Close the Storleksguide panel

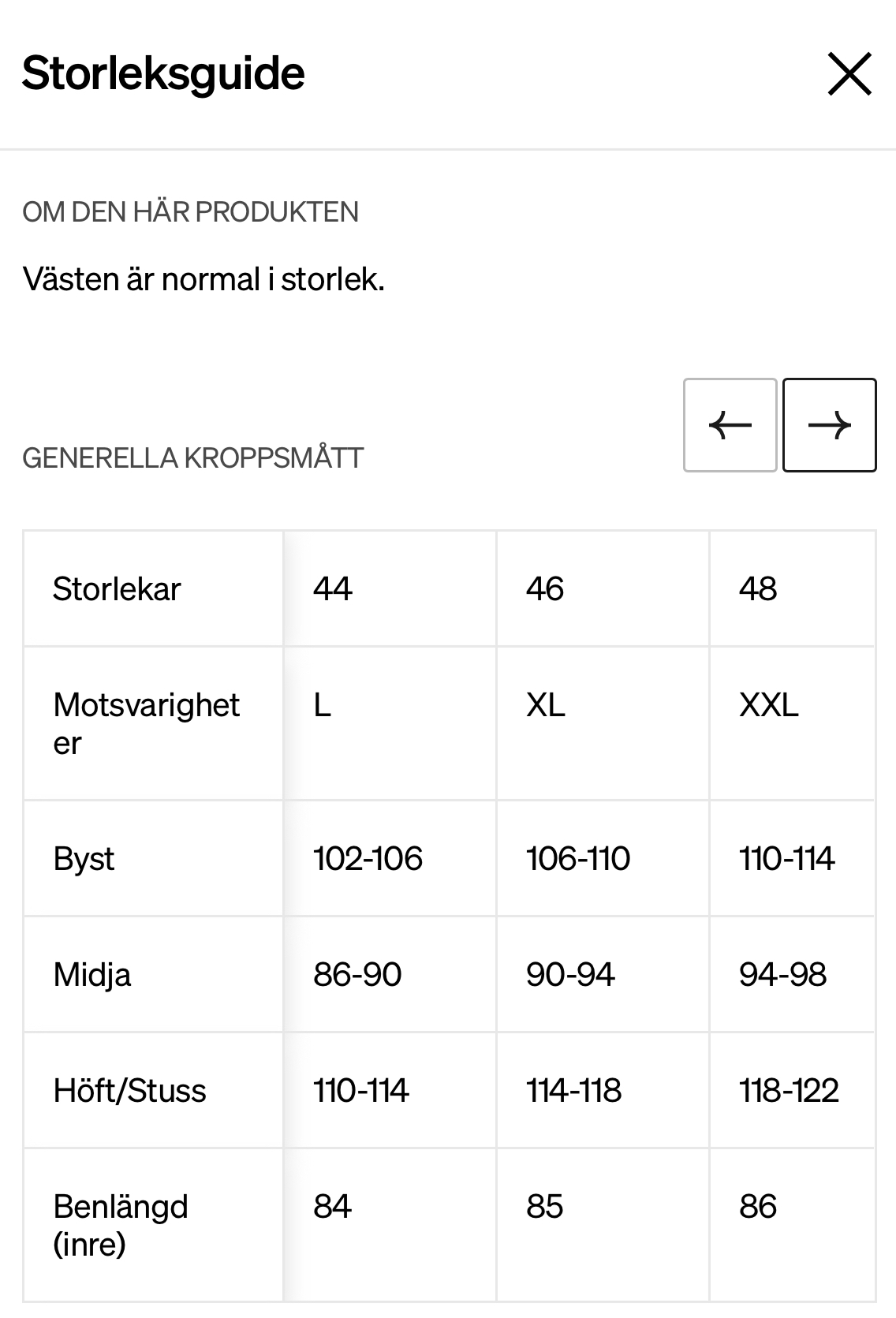click(x=849, y=74)
